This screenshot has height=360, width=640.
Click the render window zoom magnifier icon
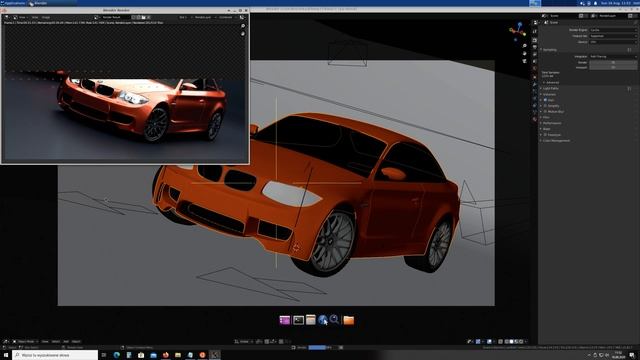243,26
